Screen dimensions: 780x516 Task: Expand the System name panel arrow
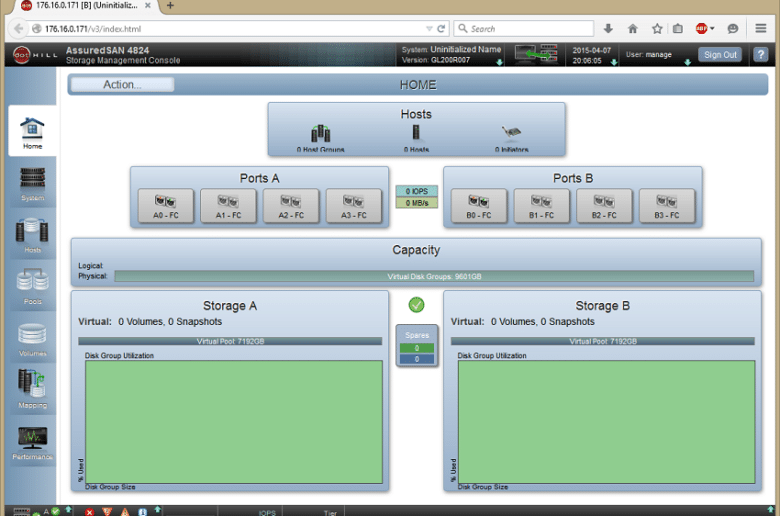(x=499, y=62)
